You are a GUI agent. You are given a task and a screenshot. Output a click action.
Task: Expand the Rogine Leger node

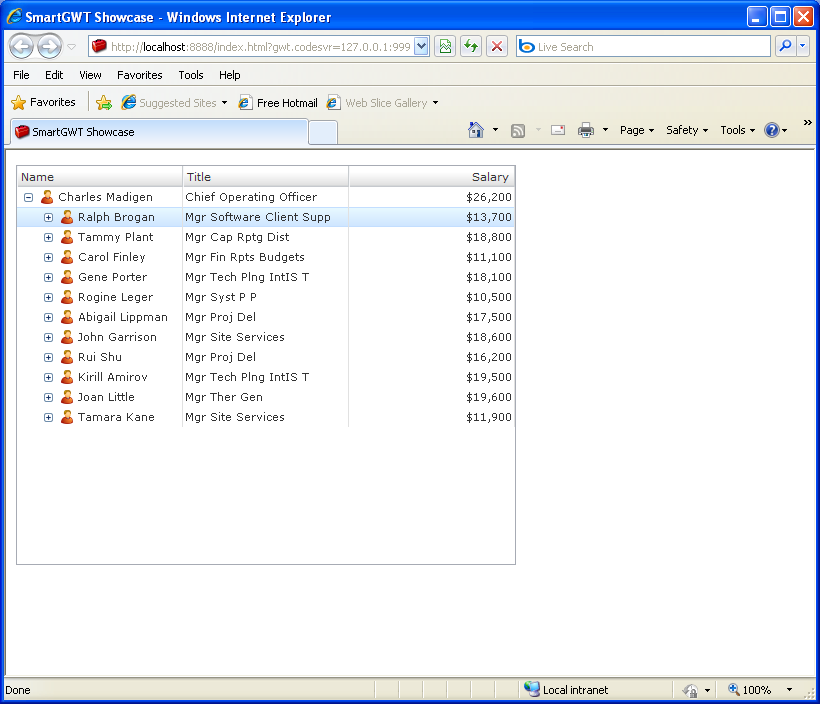point(49,297)
